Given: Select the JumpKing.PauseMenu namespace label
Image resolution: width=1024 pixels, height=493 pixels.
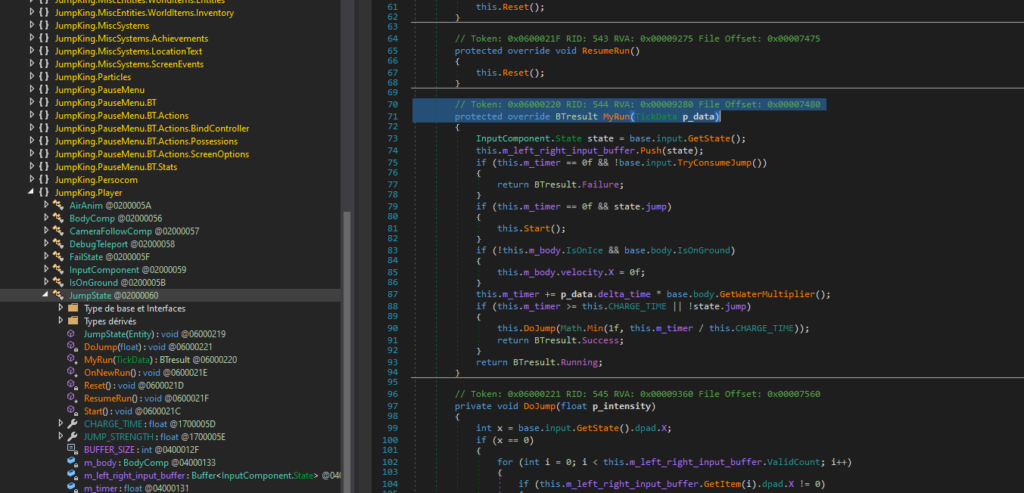Looking at the screenshot, I should [100, 90].
